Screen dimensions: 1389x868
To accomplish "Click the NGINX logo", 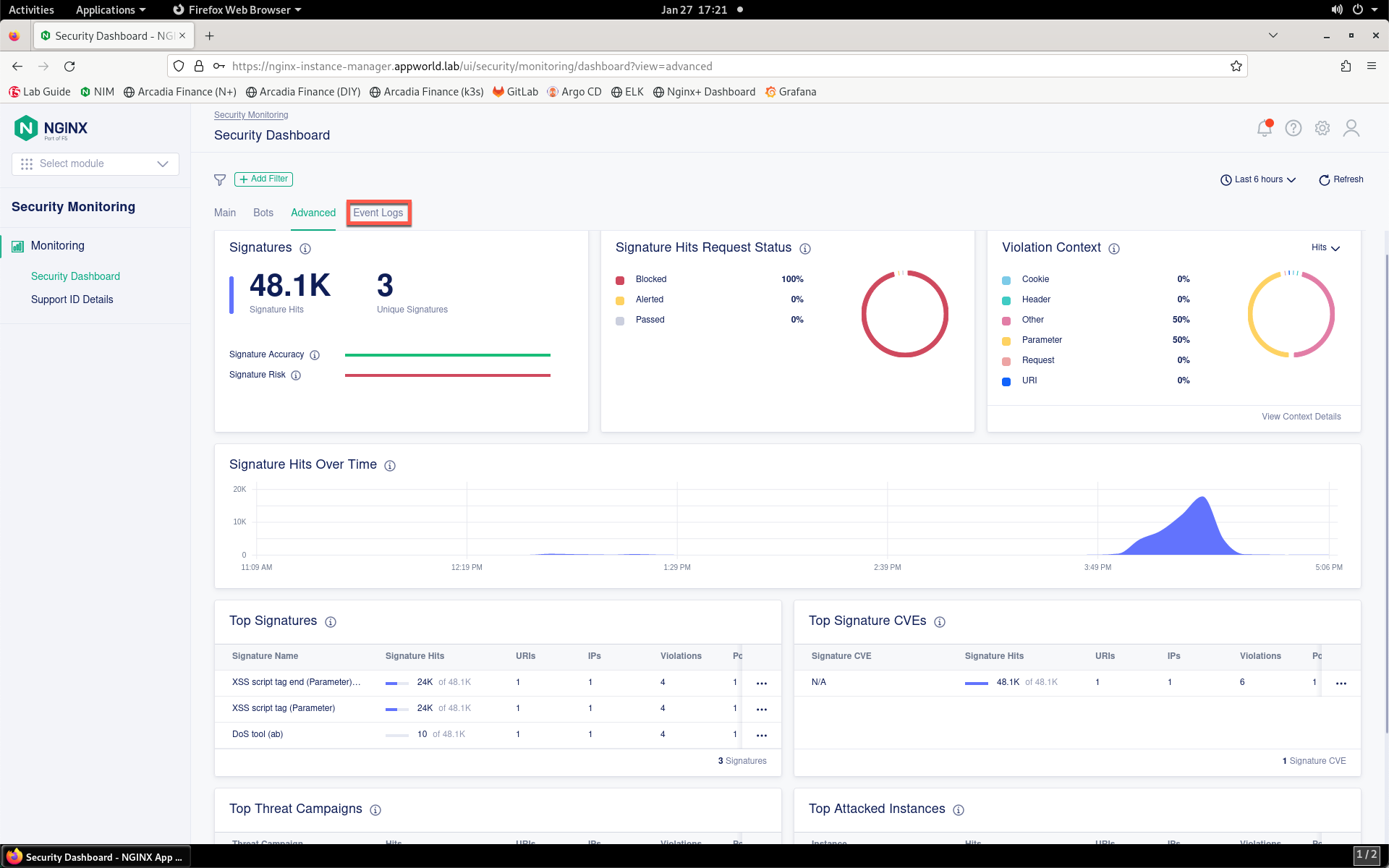I will [51, 128].
